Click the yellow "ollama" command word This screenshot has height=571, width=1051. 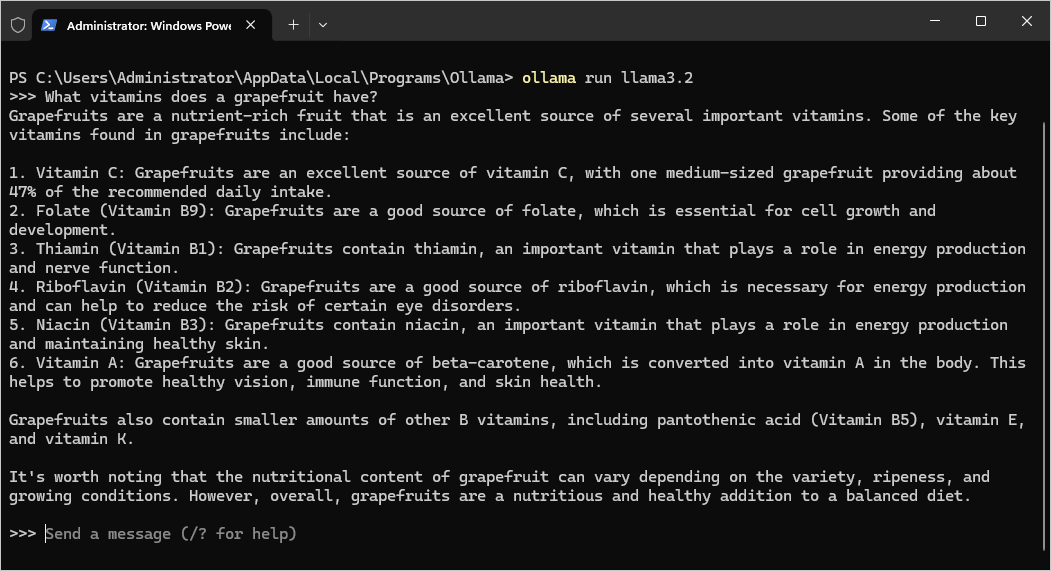click(548, 78)
